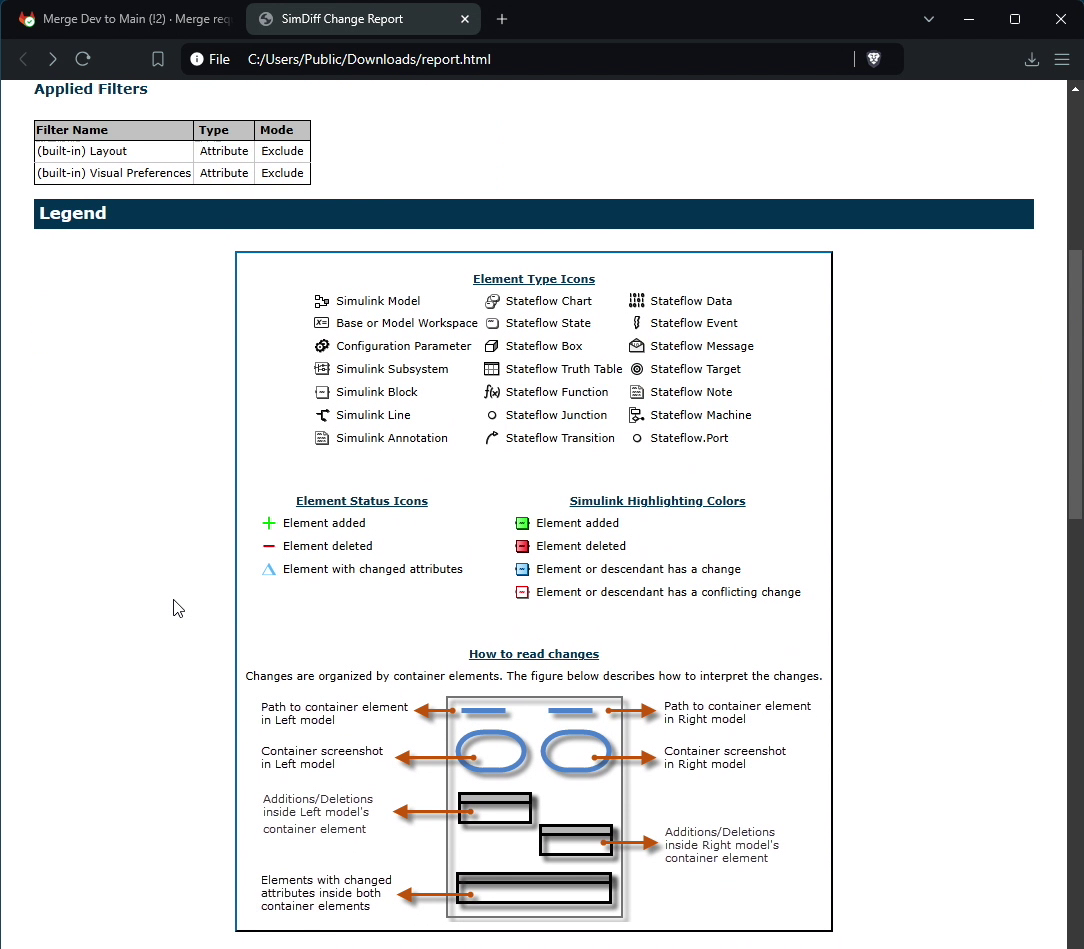The width and height of the screenshot is (1084, 949).
Task: Click the Stateflow Box icon
Action: click(492, 346)
